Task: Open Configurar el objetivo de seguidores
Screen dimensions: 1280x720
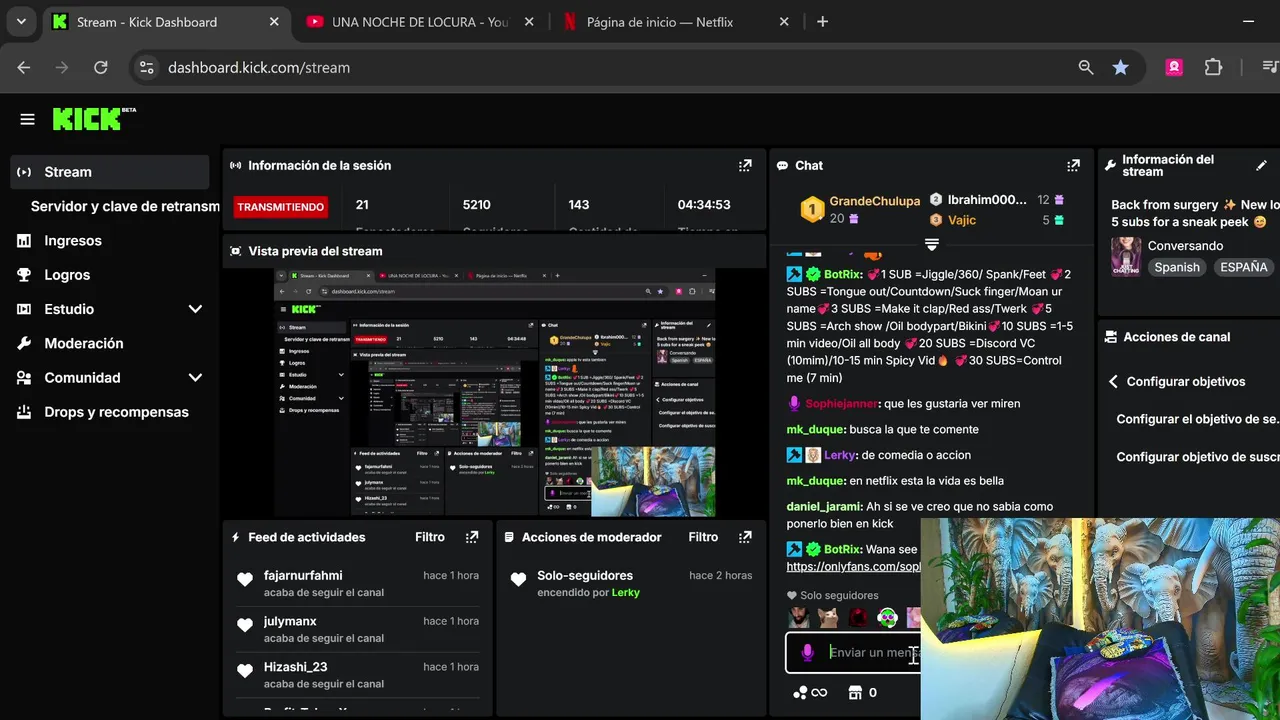Action: (x=1197, y=420)
